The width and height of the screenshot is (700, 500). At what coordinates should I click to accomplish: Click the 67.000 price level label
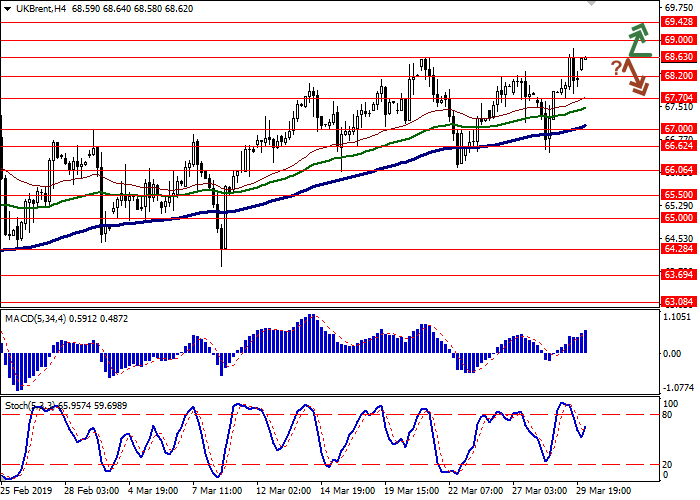point(679,129)
